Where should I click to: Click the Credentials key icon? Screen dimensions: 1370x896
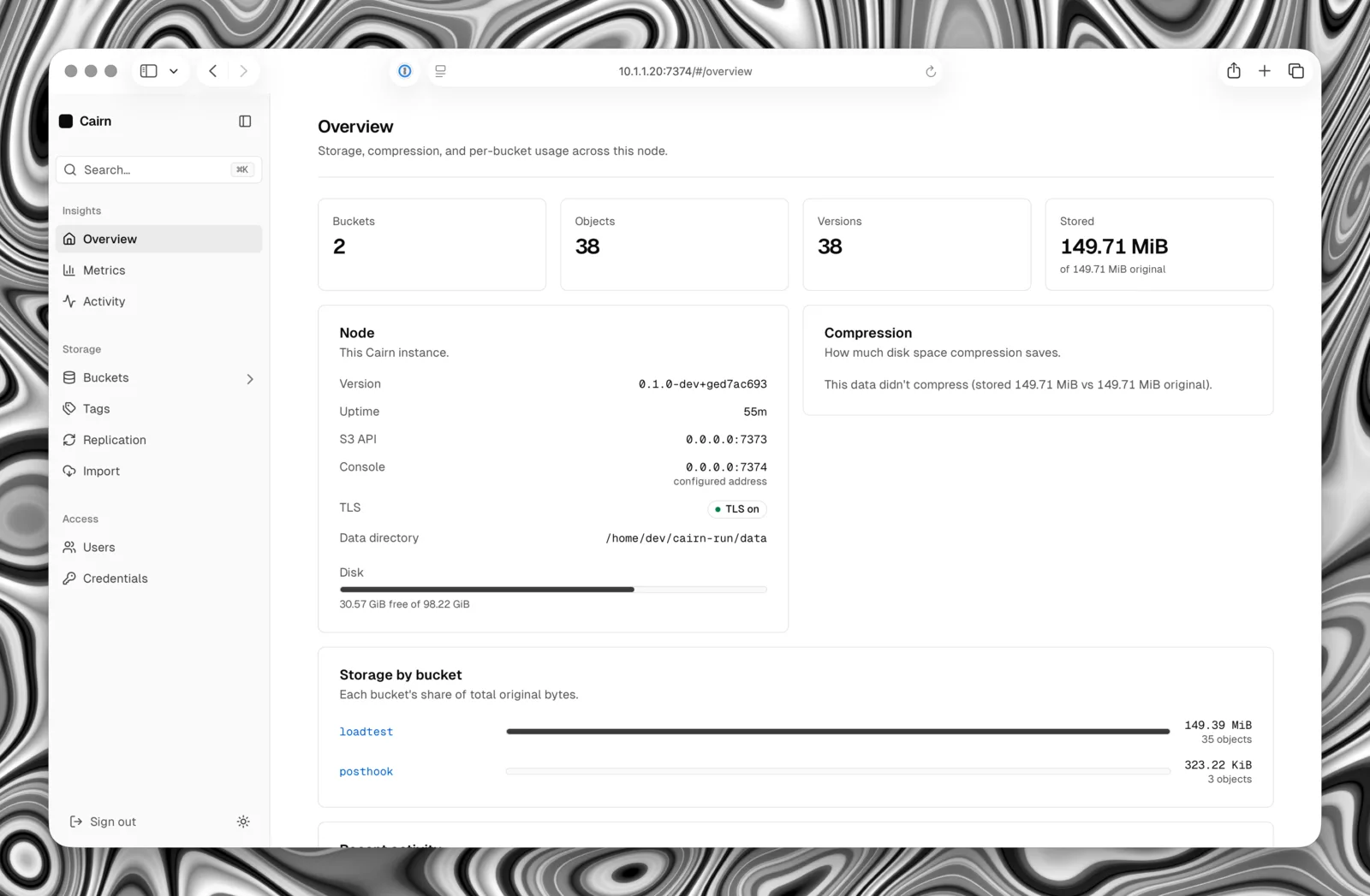pos(69,579)
